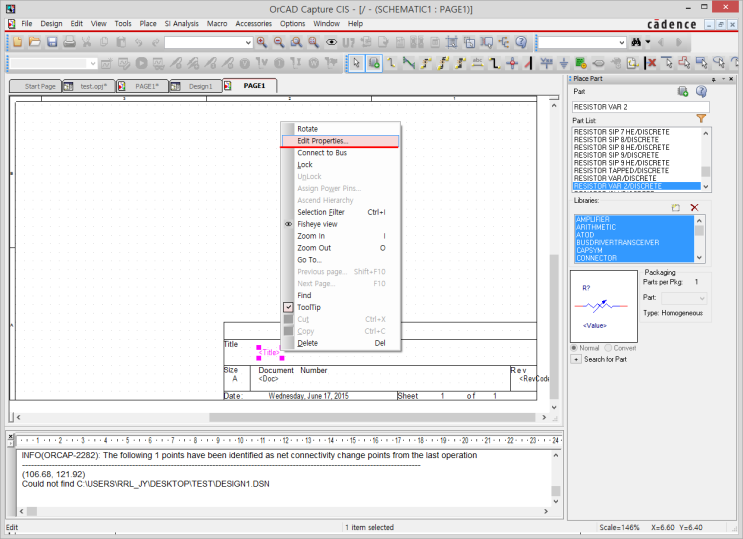Click the Open folder icon

tap(35, 42)
